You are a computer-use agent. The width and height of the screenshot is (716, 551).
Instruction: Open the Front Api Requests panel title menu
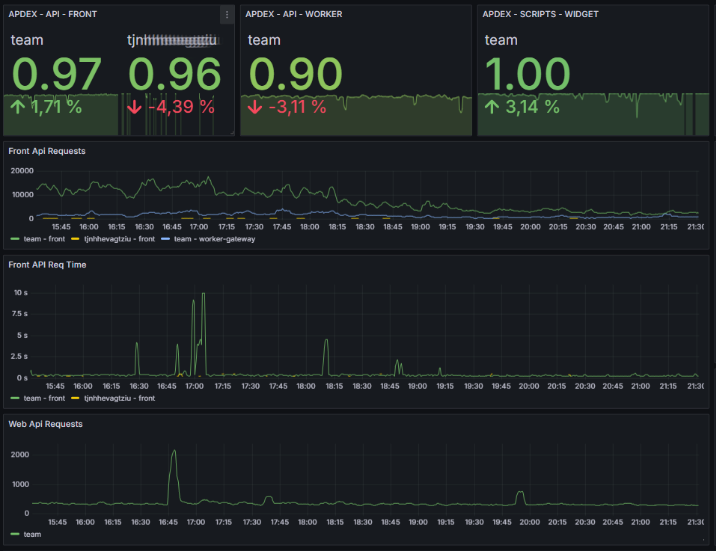coord(47,151)
